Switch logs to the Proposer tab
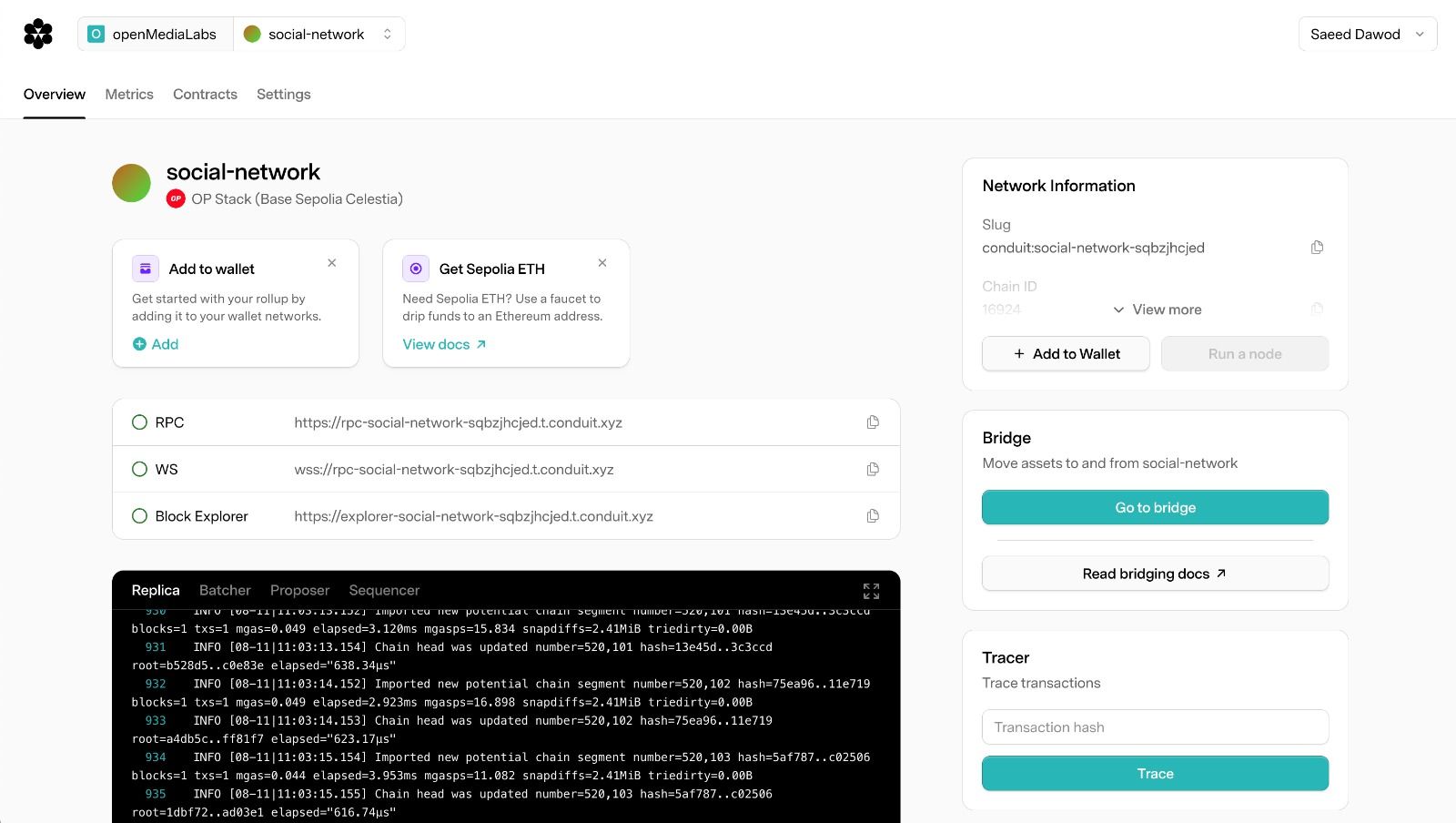 [299, 590]
